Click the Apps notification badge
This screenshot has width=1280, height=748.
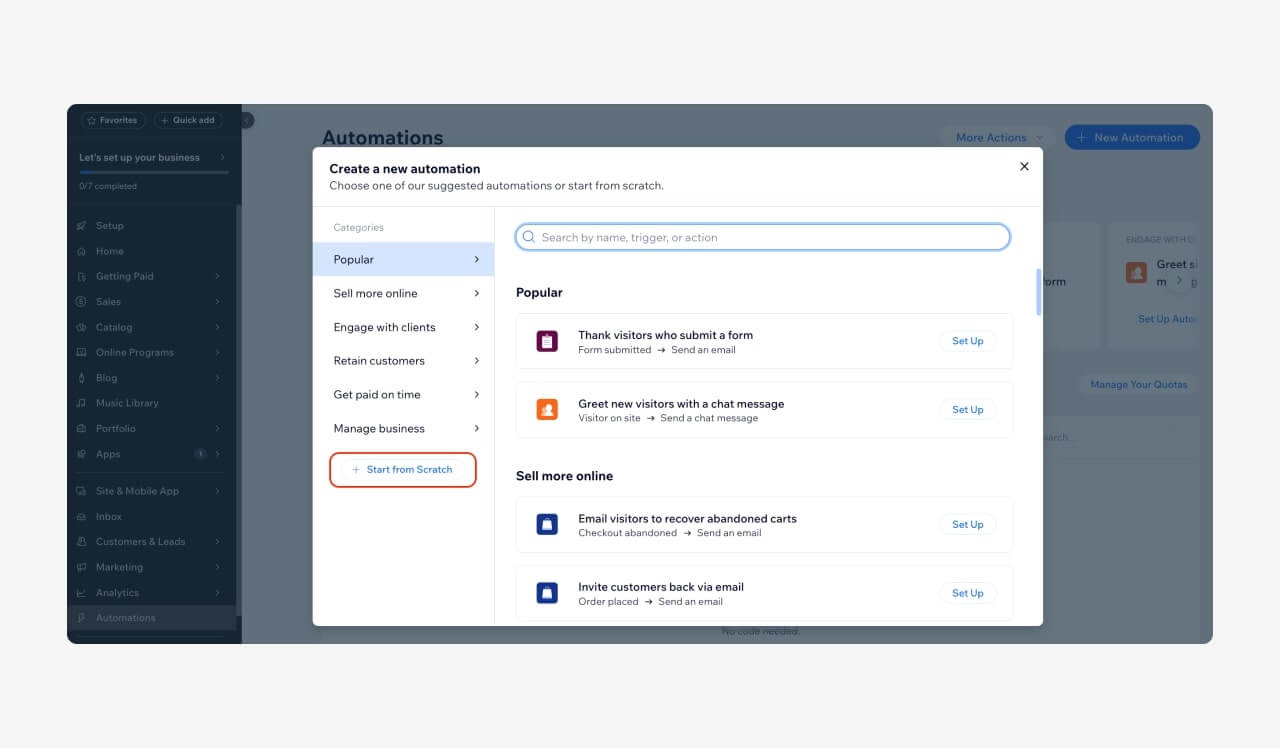tap(202, 453)
